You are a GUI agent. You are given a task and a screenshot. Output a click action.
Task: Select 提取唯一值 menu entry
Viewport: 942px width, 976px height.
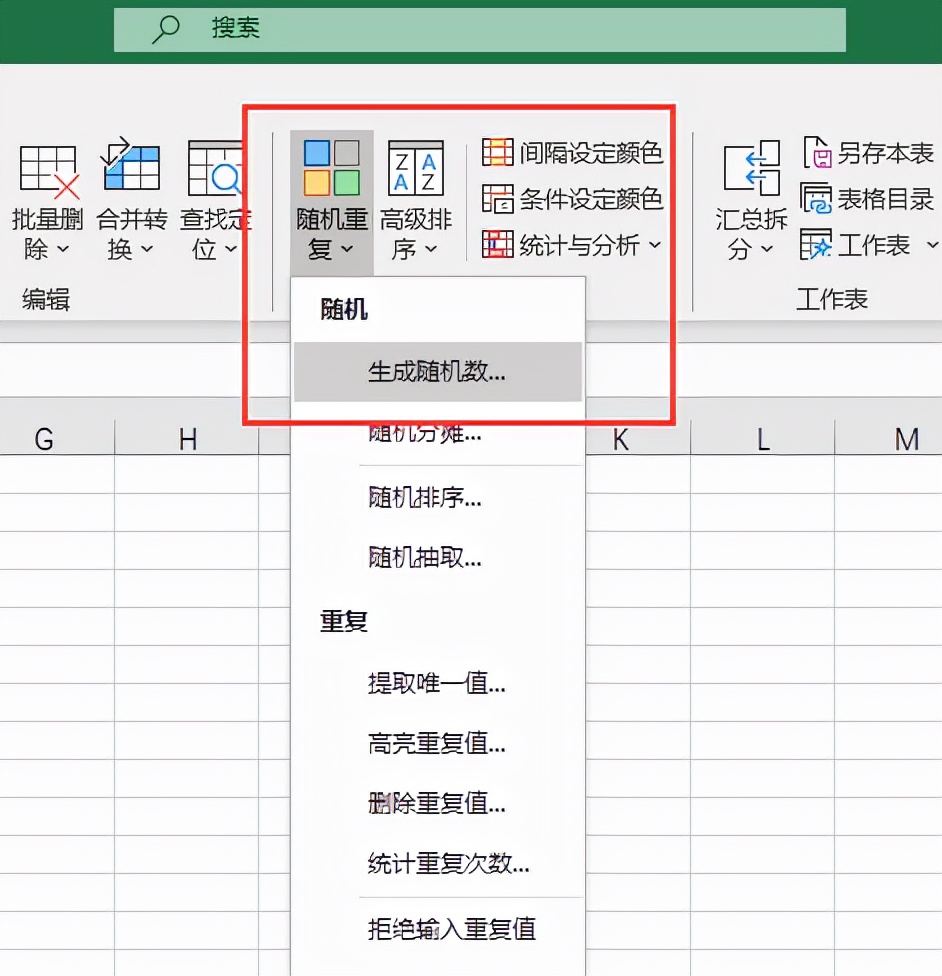click(x=436, y=682)
